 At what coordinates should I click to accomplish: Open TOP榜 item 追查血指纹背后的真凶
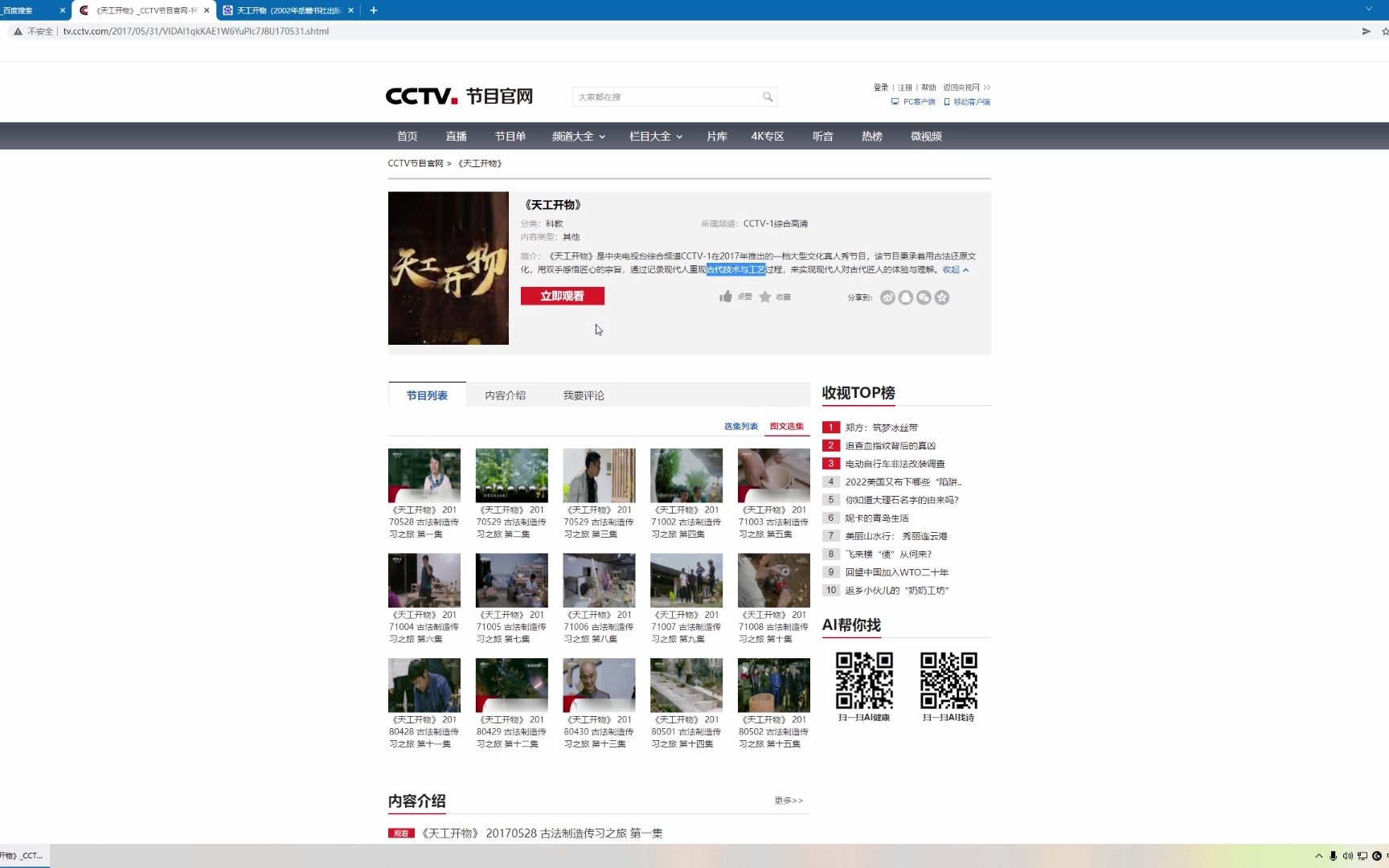click(891, 446)
